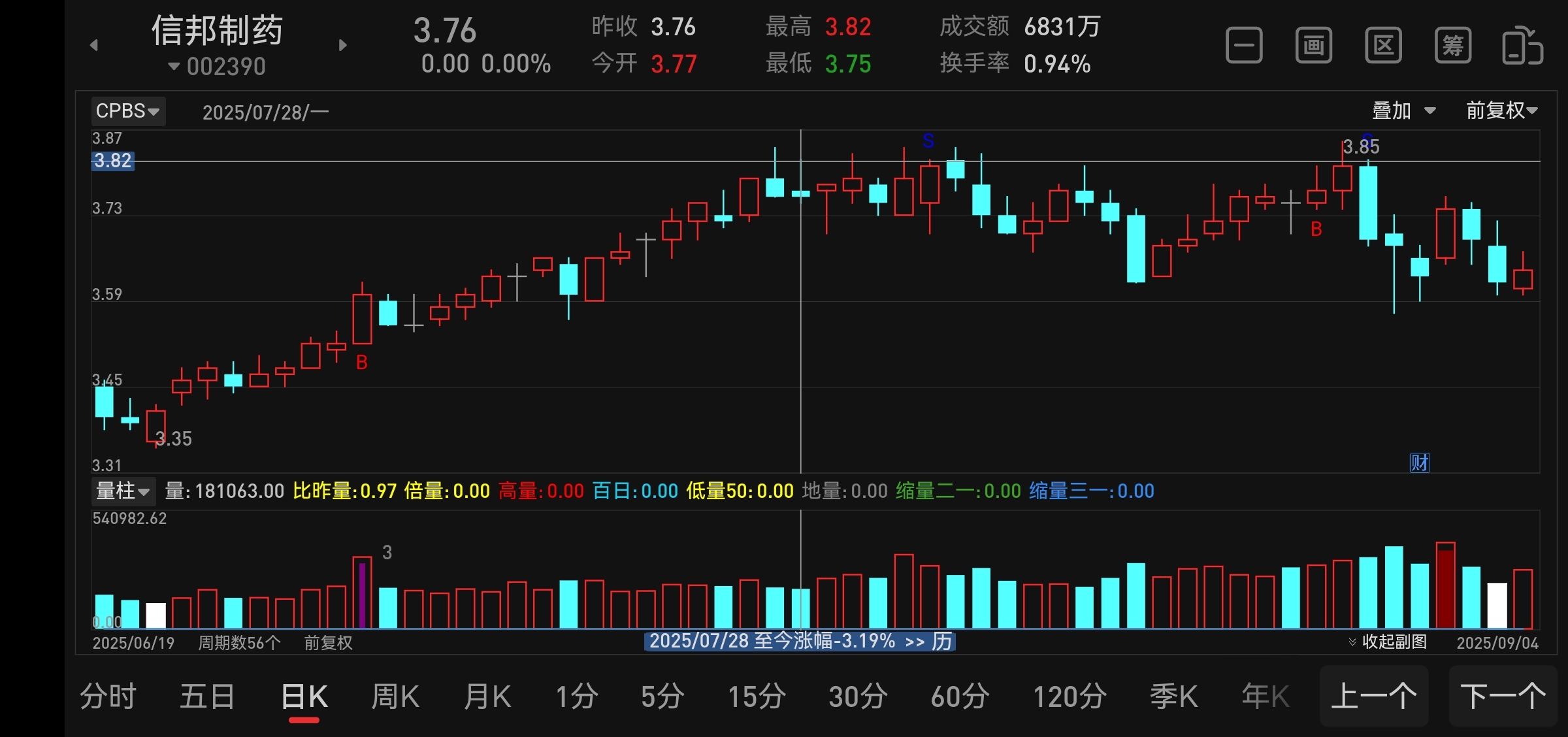Switch to the 5分 tab
The height and width of the screenshot is (737, 1568).
662,696
